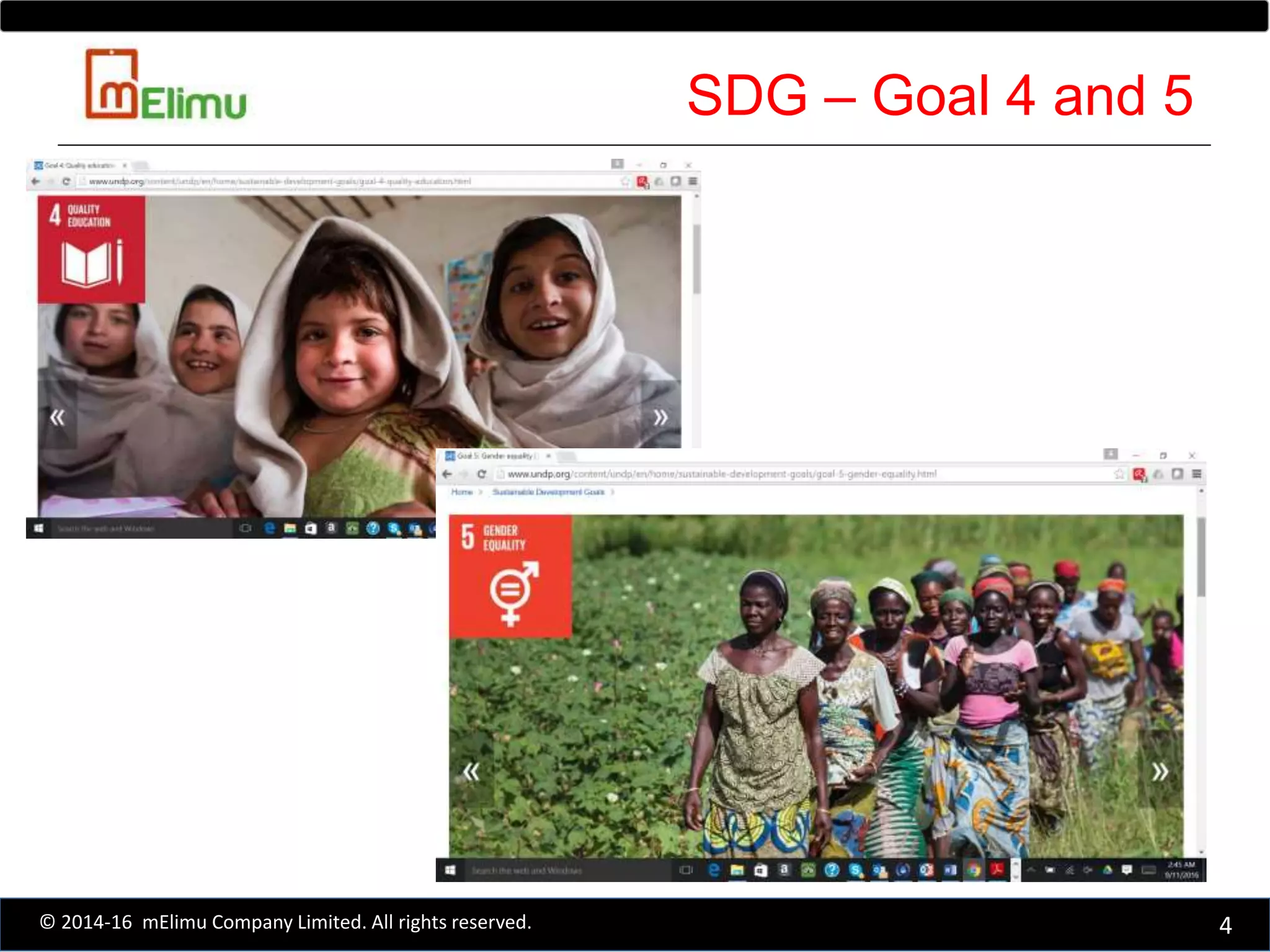The height and width of the screenshot is (952, 1270).
Task: Click Chrome profile button in Goal 5 window
Action: pyautogui.click(x=1111, y=454)
